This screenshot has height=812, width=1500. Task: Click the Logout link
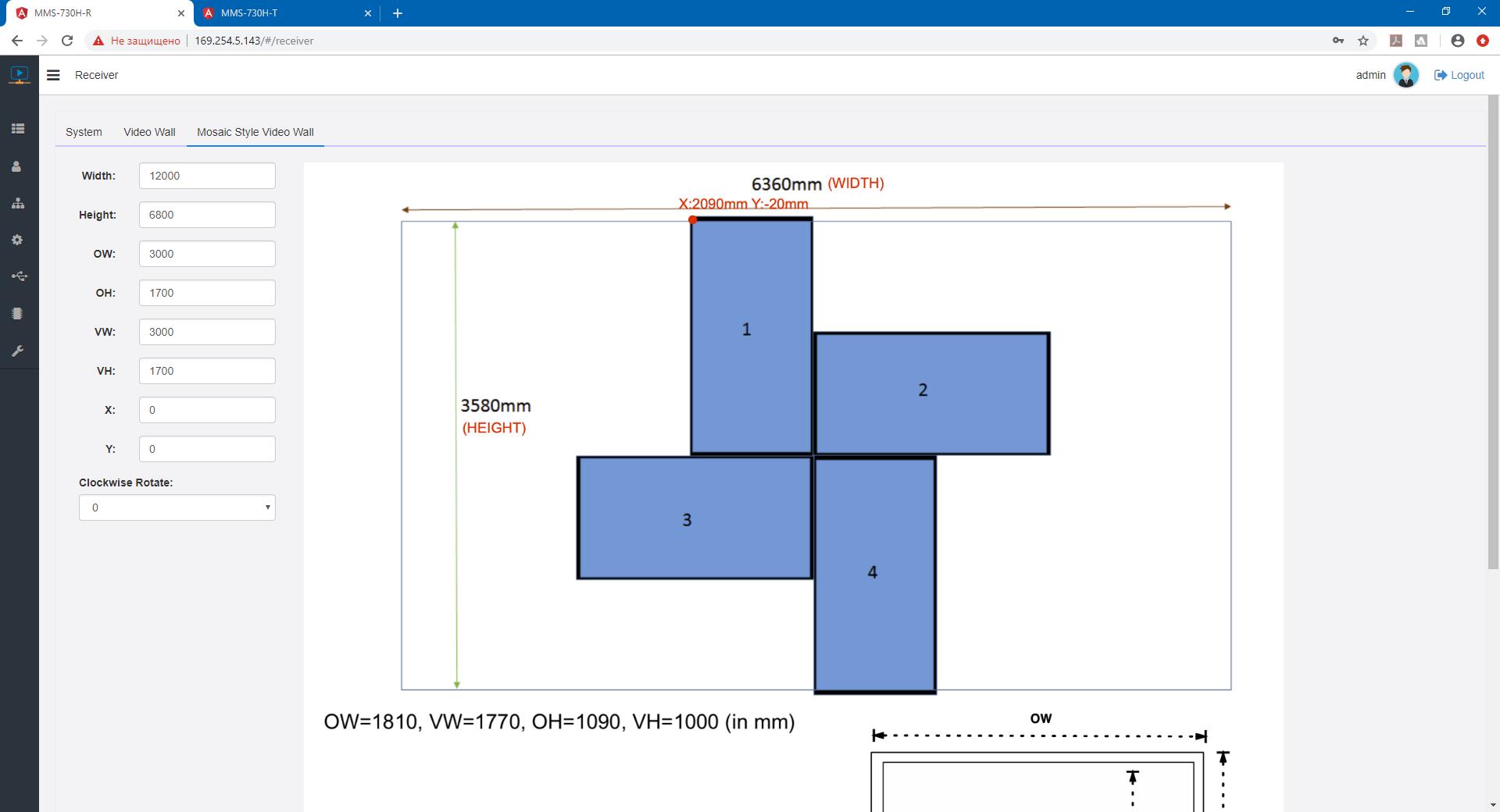pyautogui.click(x=1459, y=75)
